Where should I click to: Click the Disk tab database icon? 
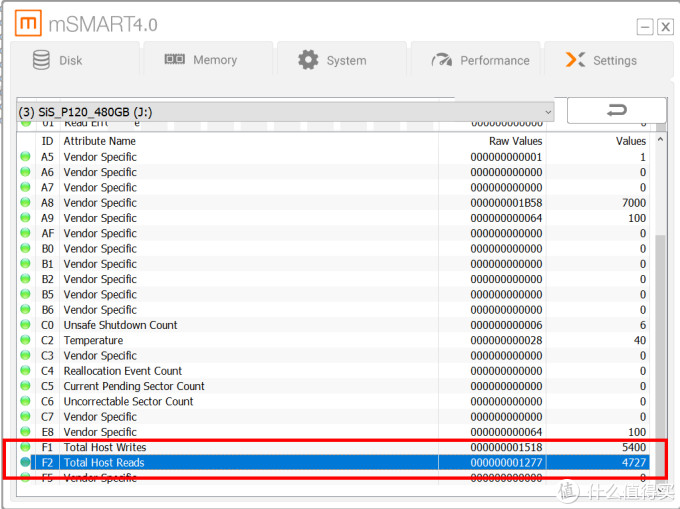[x=41, y=60]
